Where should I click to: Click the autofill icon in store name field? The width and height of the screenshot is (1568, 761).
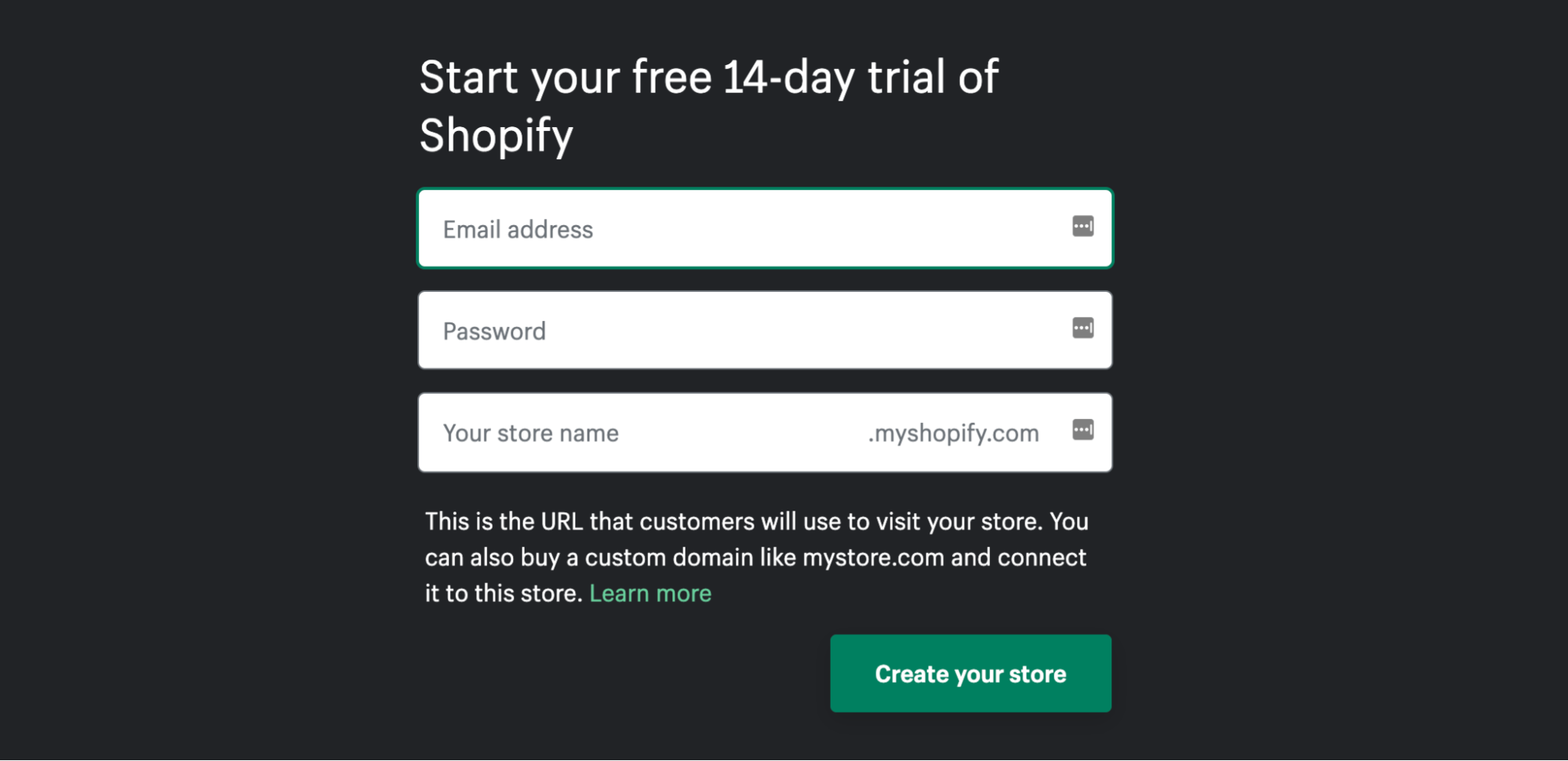click(x=1082, y=430)
